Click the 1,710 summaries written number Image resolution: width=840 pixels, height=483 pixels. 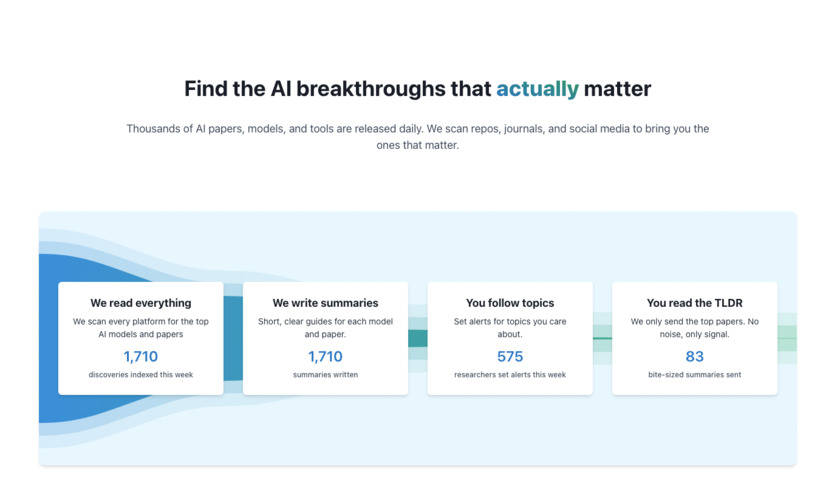pyautogui.click(x=325, y=356)
